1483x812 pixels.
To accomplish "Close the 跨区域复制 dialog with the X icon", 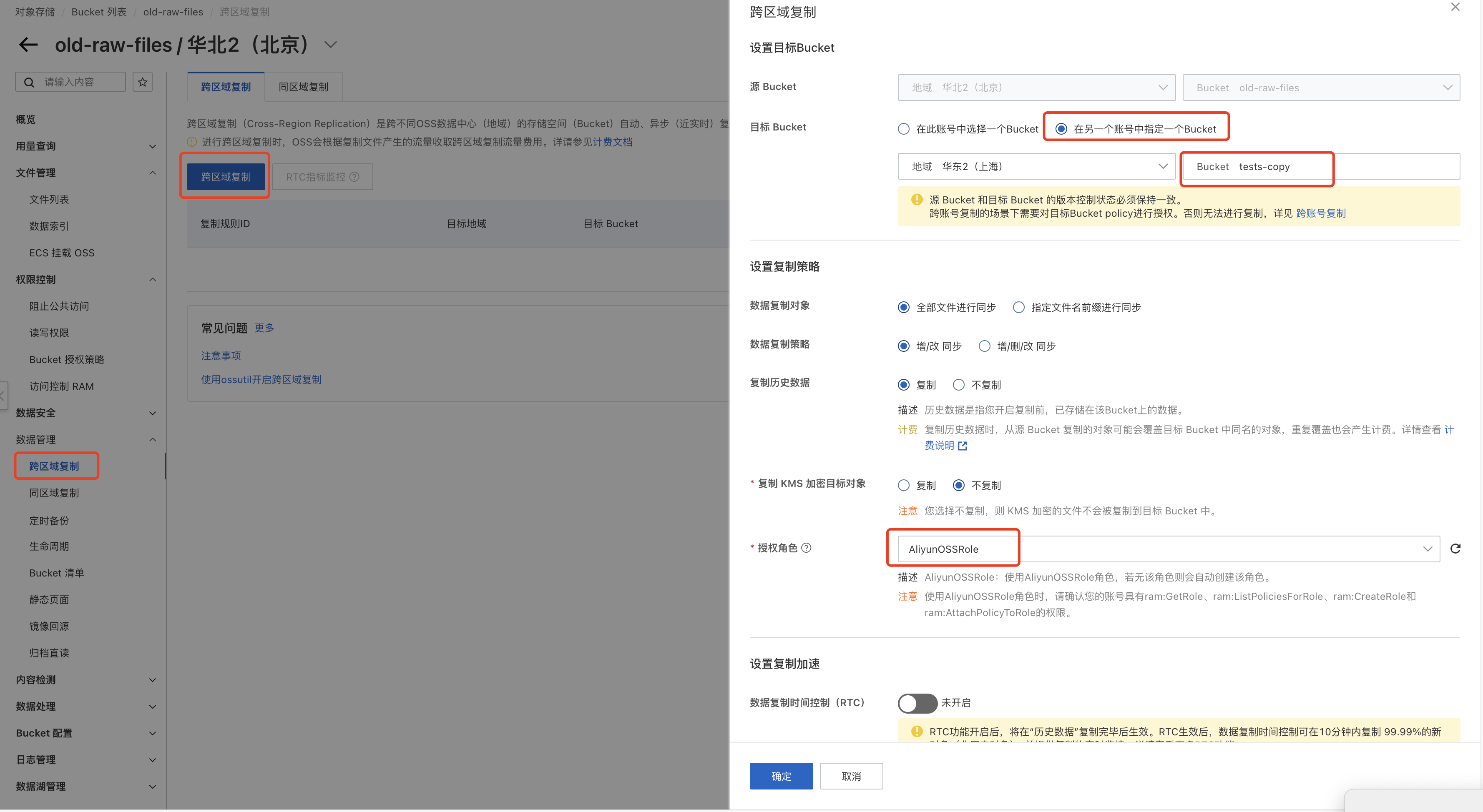I will [x=1455, y=7].
